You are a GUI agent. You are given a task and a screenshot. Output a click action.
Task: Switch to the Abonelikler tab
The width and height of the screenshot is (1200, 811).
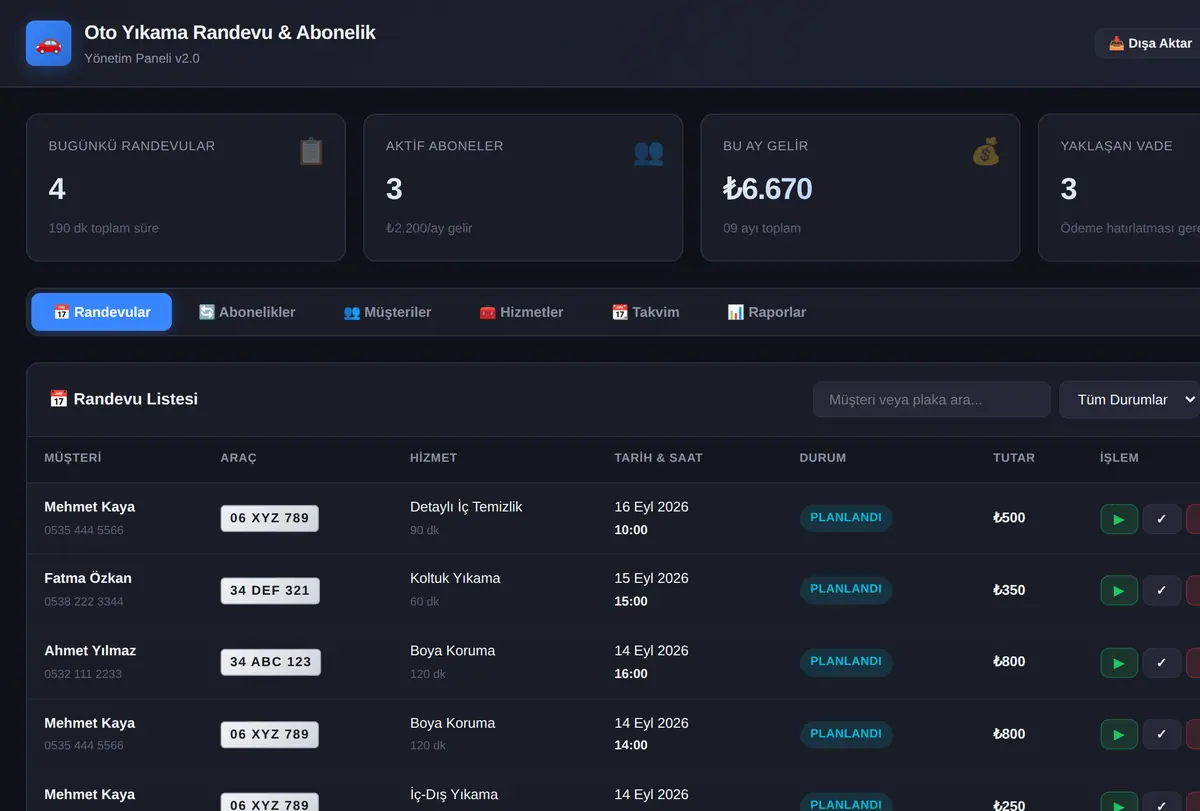247,312
